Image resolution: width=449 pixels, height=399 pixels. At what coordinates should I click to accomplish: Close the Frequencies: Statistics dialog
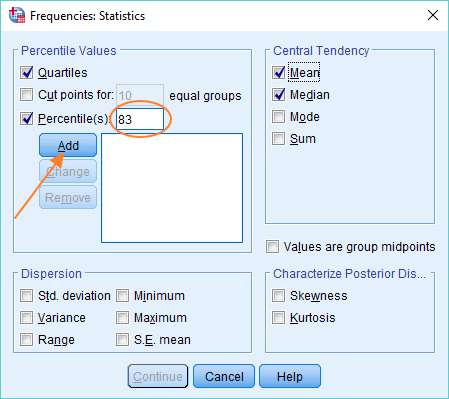click(433, 15)
